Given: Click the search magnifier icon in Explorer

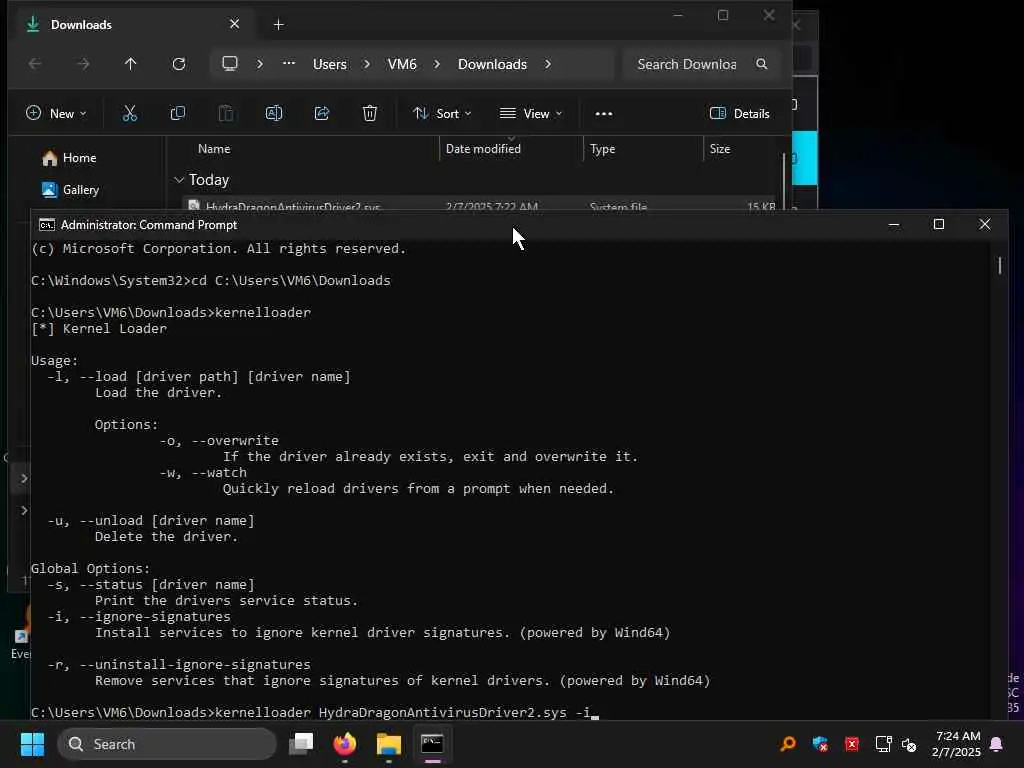Looking at the screenshot, I should (761, 64).
